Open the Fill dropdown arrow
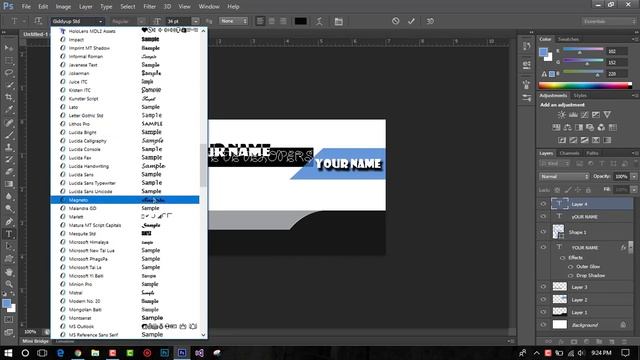 [634, 189]
